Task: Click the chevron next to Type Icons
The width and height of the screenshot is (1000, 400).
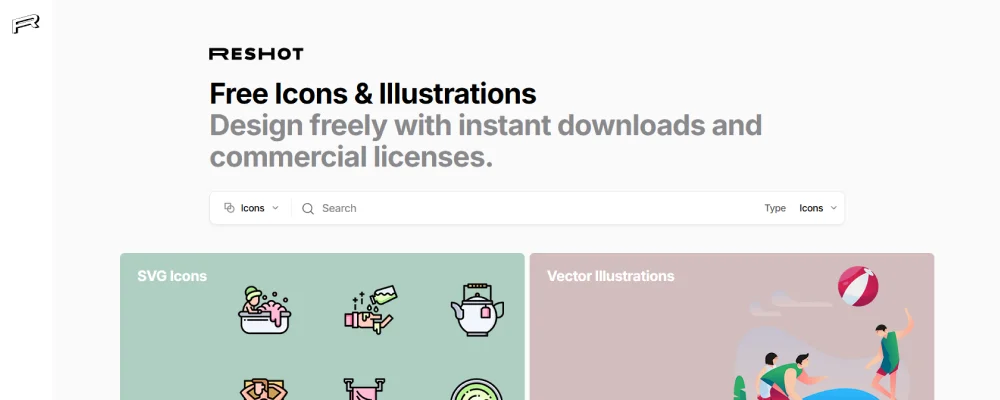Action: pos(834,208)
